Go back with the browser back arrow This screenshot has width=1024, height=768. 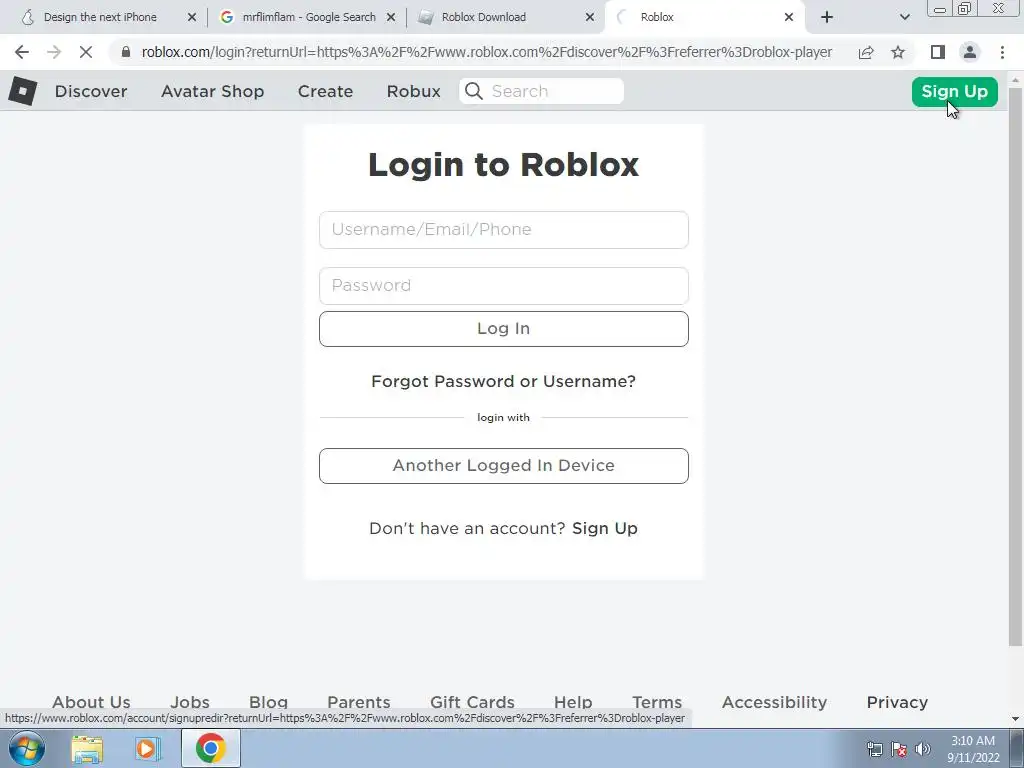(x=22, y=52)
